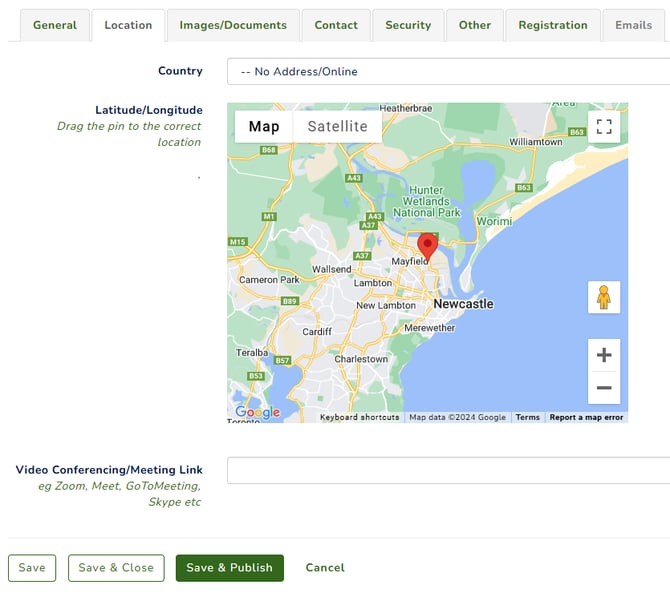This screenshot has height=597, width=670.
Task: Select the Map view type
Action: tap(264, 126)
